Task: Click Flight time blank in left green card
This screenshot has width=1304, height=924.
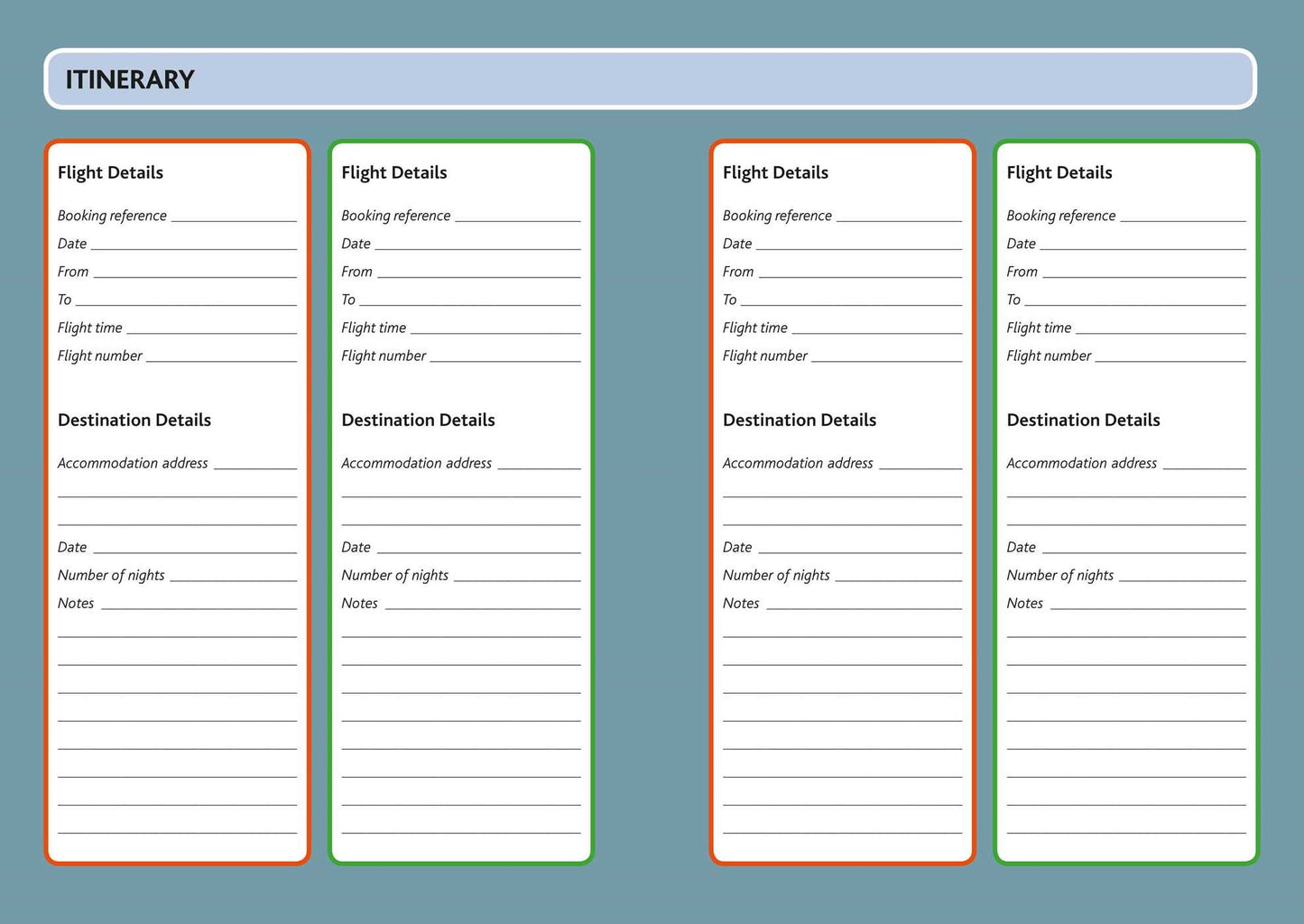Action: coord(496,328)
